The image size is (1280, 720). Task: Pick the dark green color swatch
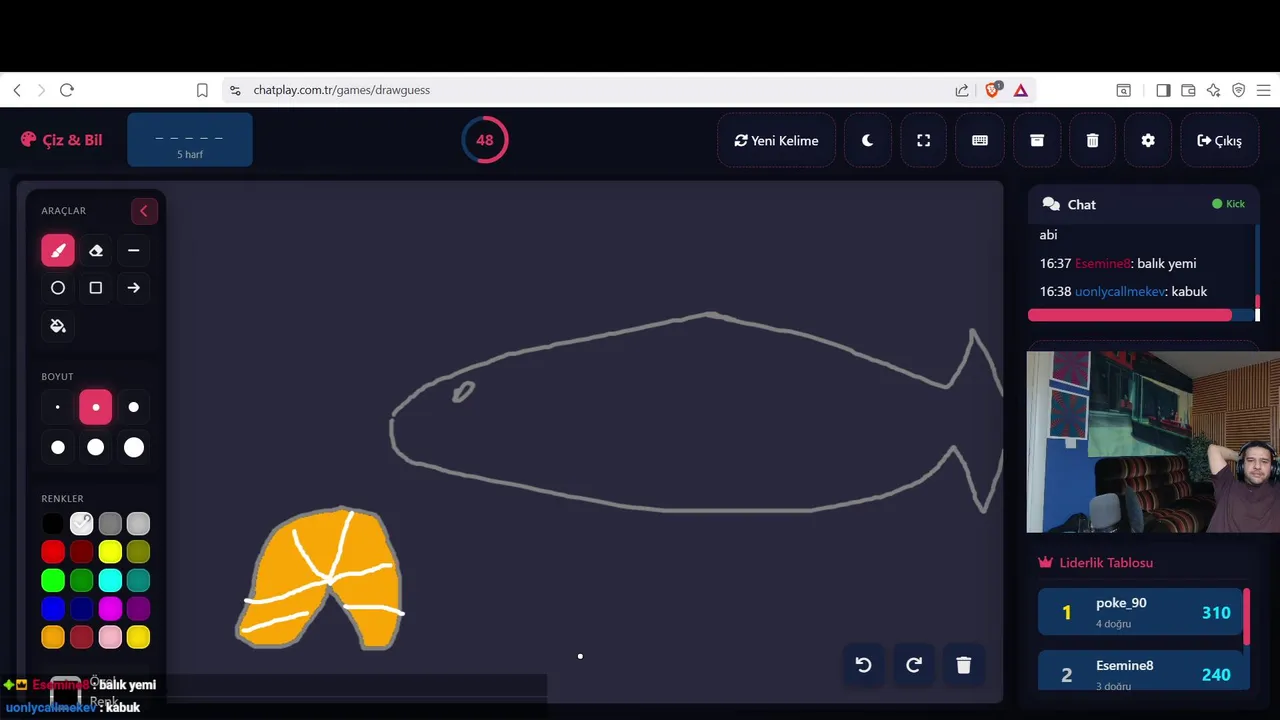(82, 580)
